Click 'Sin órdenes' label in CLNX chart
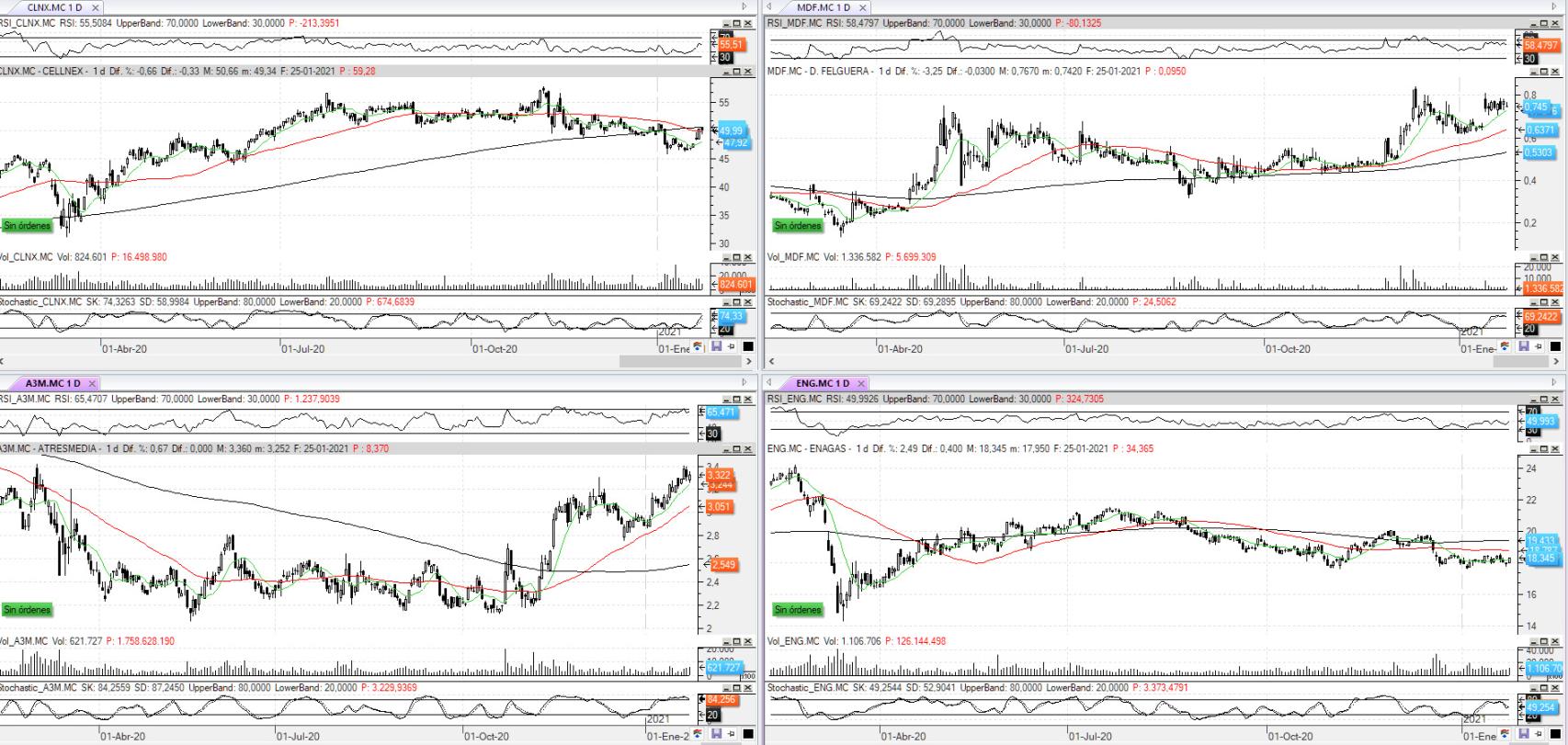 [27, 225]
